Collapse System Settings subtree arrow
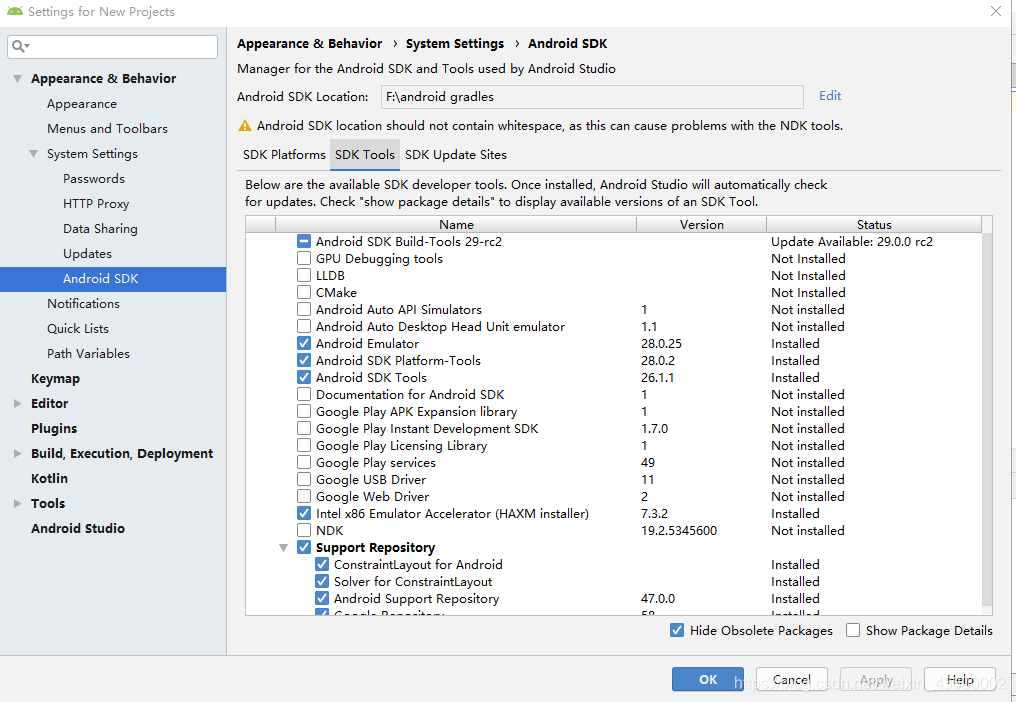This screenshot has width=1016, height=702. (34, 154)
